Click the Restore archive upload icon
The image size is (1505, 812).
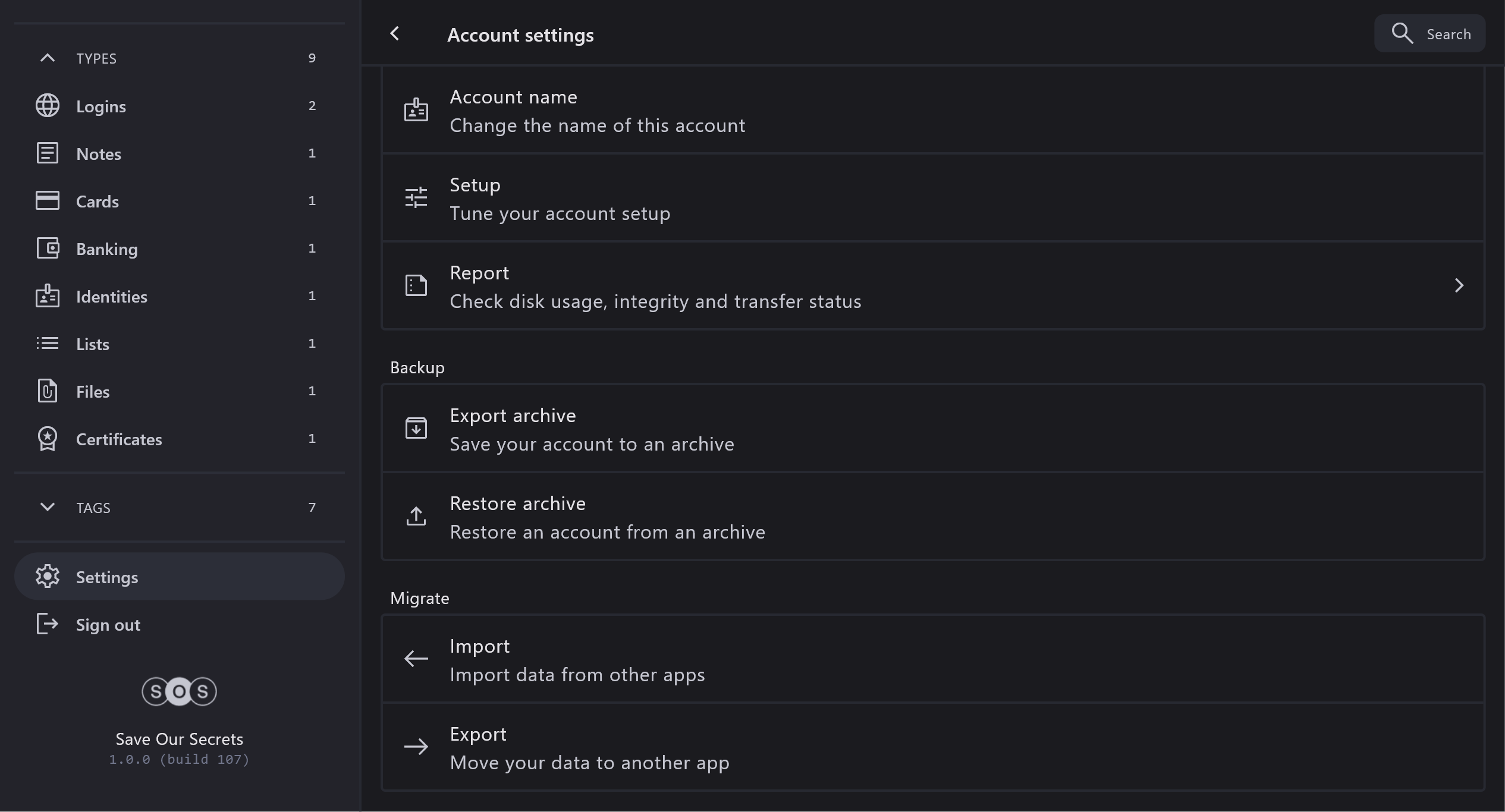click(x=416, y=516)
